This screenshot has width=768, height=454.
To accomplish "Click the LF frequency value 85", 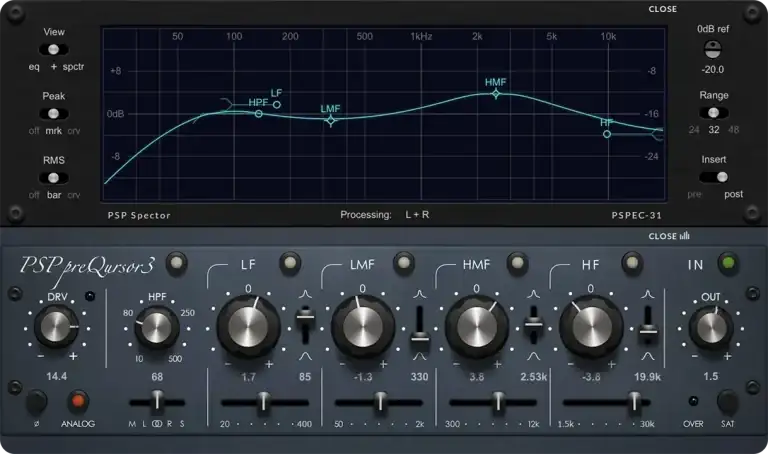I will coord(305,377).
